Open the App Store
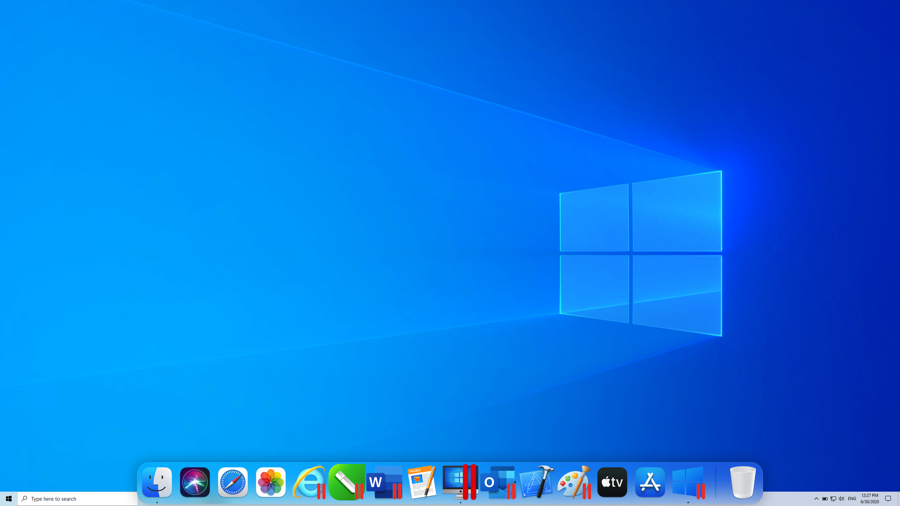The width and height of the screenshot is (900, 506). (650, 482)
